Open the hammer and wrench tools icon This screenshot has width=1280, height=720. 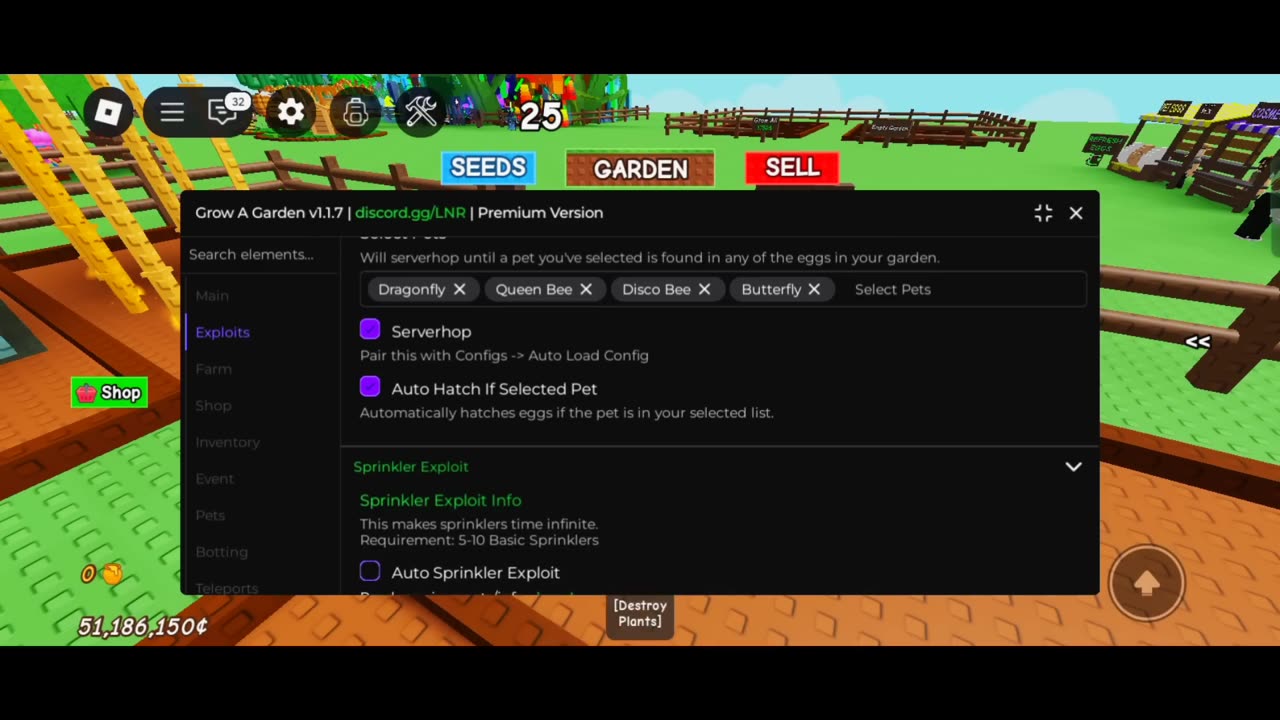(421, 112)
